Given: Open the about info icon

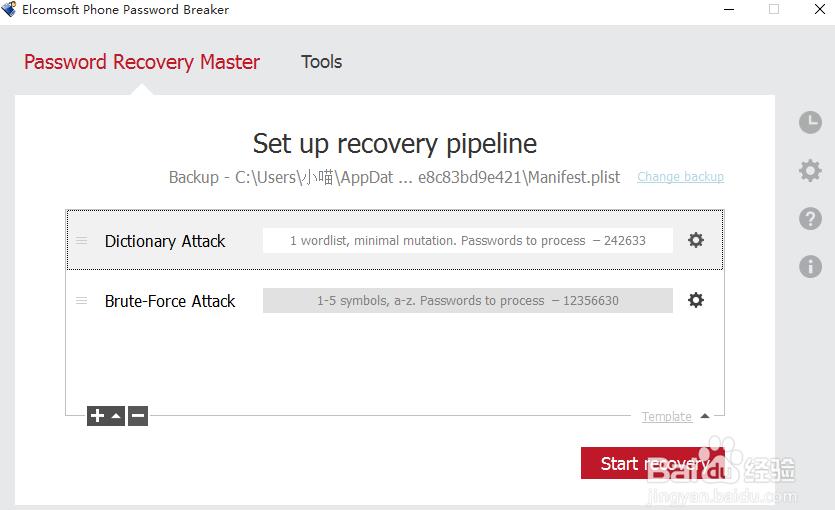Looking at the screenshot, I should click(x=810, y=266).
